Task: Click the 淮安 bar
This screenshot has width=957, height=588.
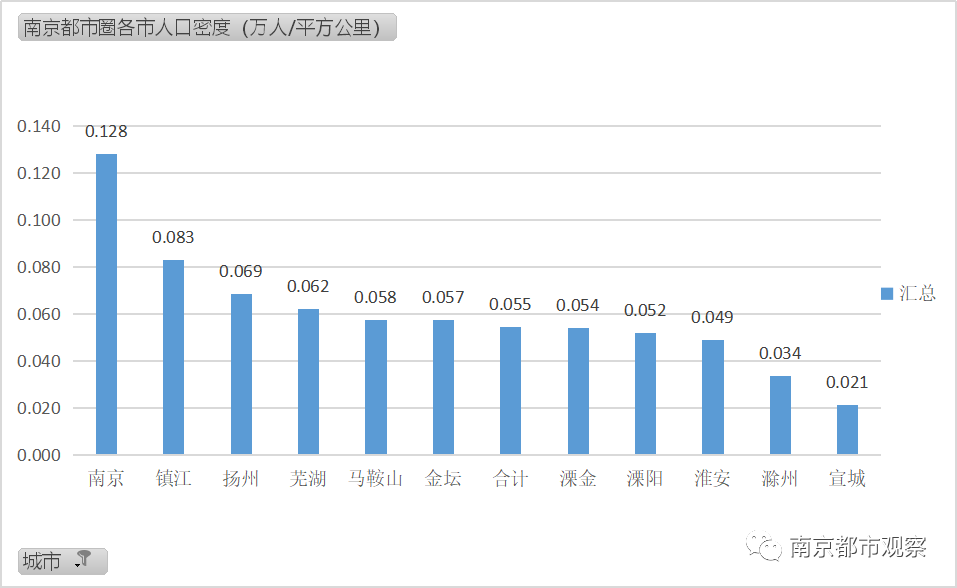Action: [713, 397]
